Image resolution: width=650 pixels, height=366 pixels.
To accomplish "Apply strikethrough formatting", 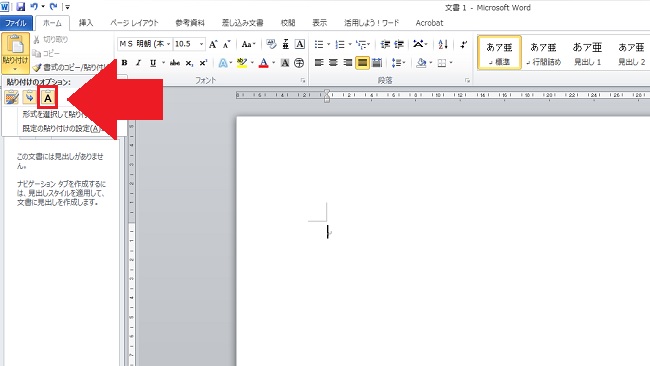I will pos(175,63).
